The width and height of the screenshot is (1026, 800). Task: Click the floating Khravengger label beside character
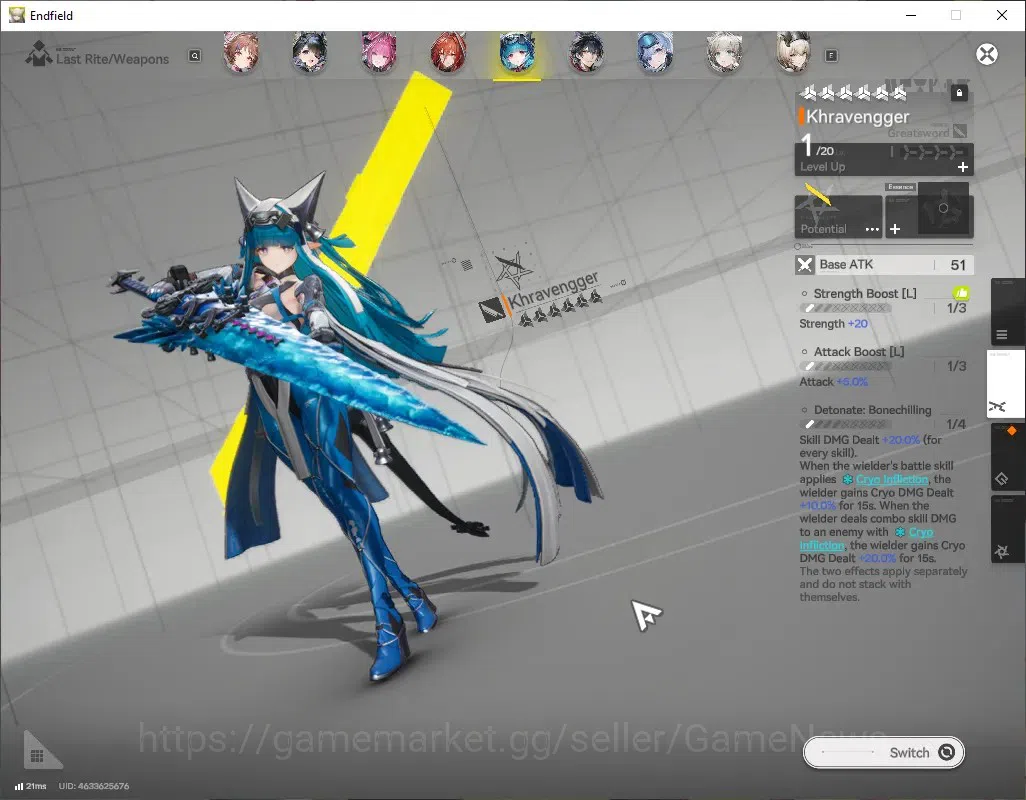pyautogui.click(x=553, y=290)
